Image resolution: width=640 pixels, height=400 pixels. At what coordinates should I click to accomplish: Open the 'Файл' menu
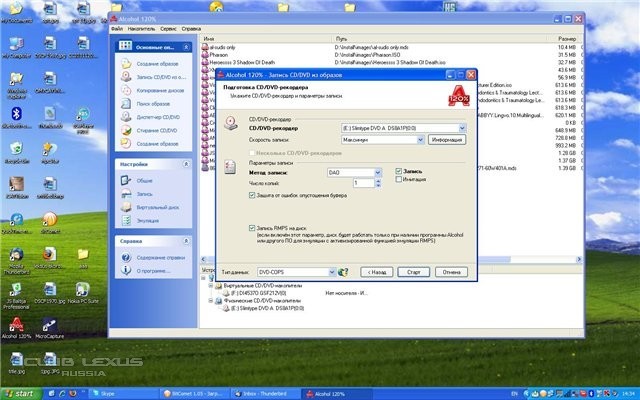coord(117,29)
